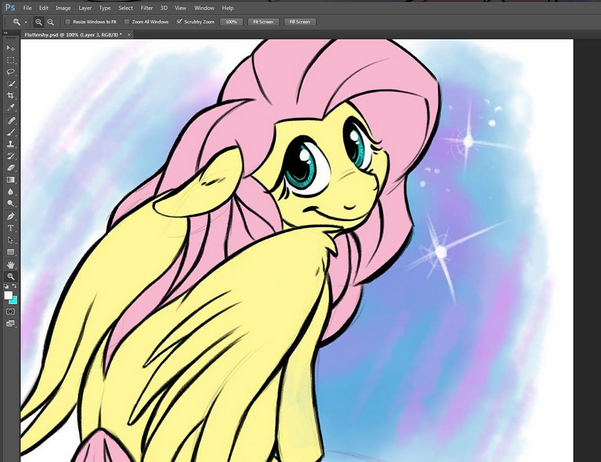601x462 pixels.
Task: Select the History Brush tool
Action: click(x=10, y=156)
